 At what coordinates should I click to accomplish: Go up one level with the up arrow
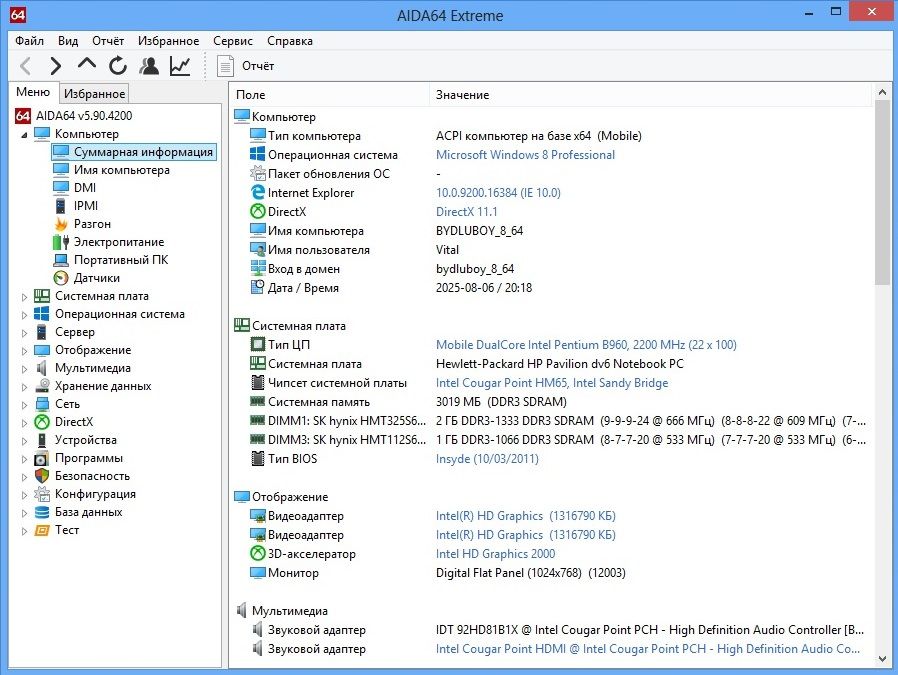pos(86,64)
